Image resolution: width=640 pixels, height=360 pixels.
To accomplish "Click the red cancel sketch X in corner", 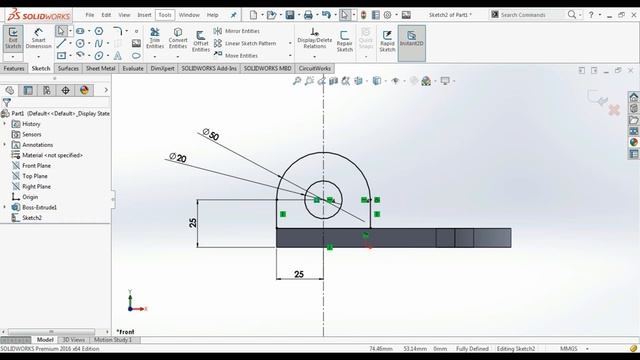I will tap(614, 110).
